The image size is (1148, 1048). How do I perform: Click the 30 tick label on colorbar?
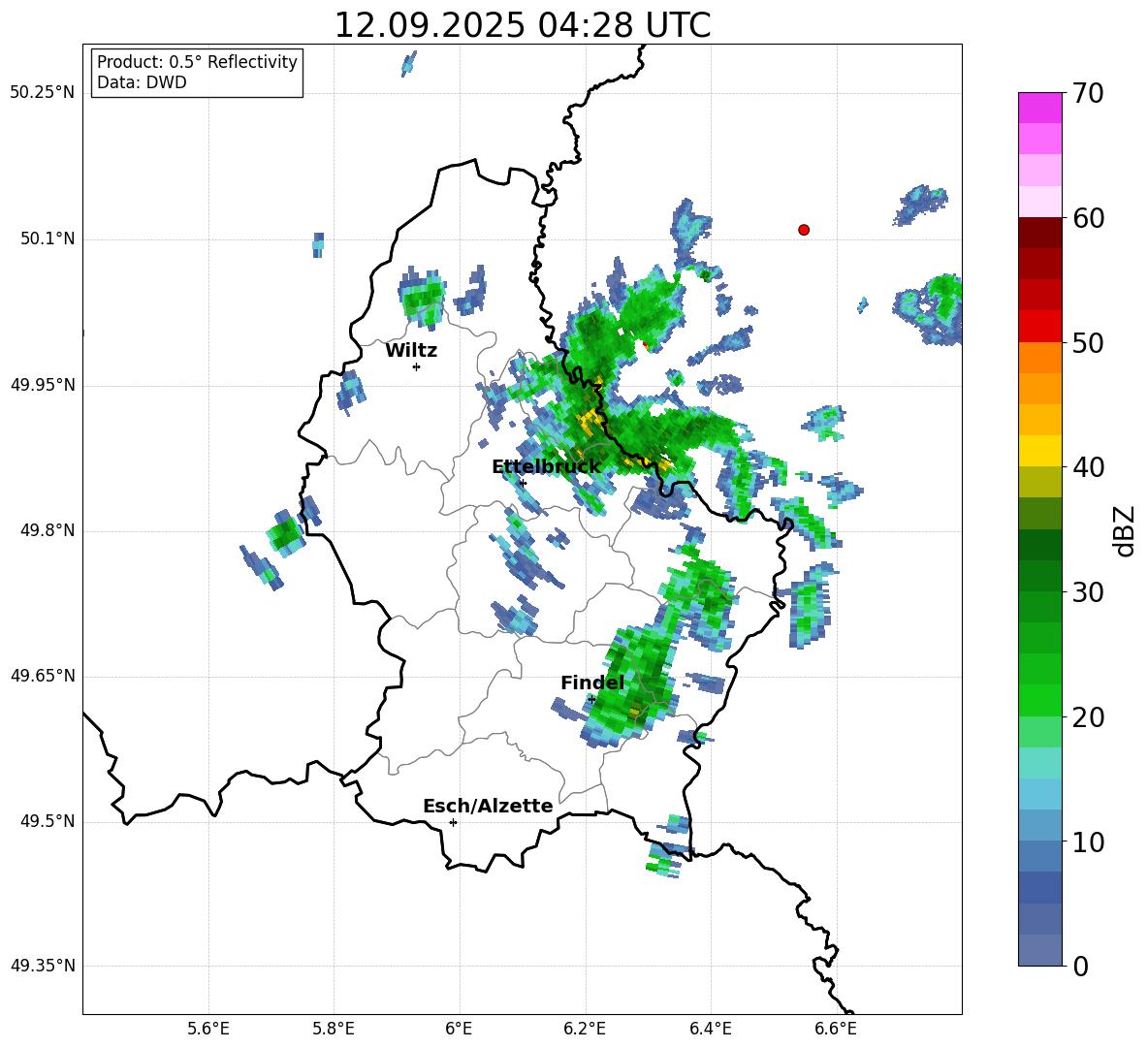pos(1088,592)
